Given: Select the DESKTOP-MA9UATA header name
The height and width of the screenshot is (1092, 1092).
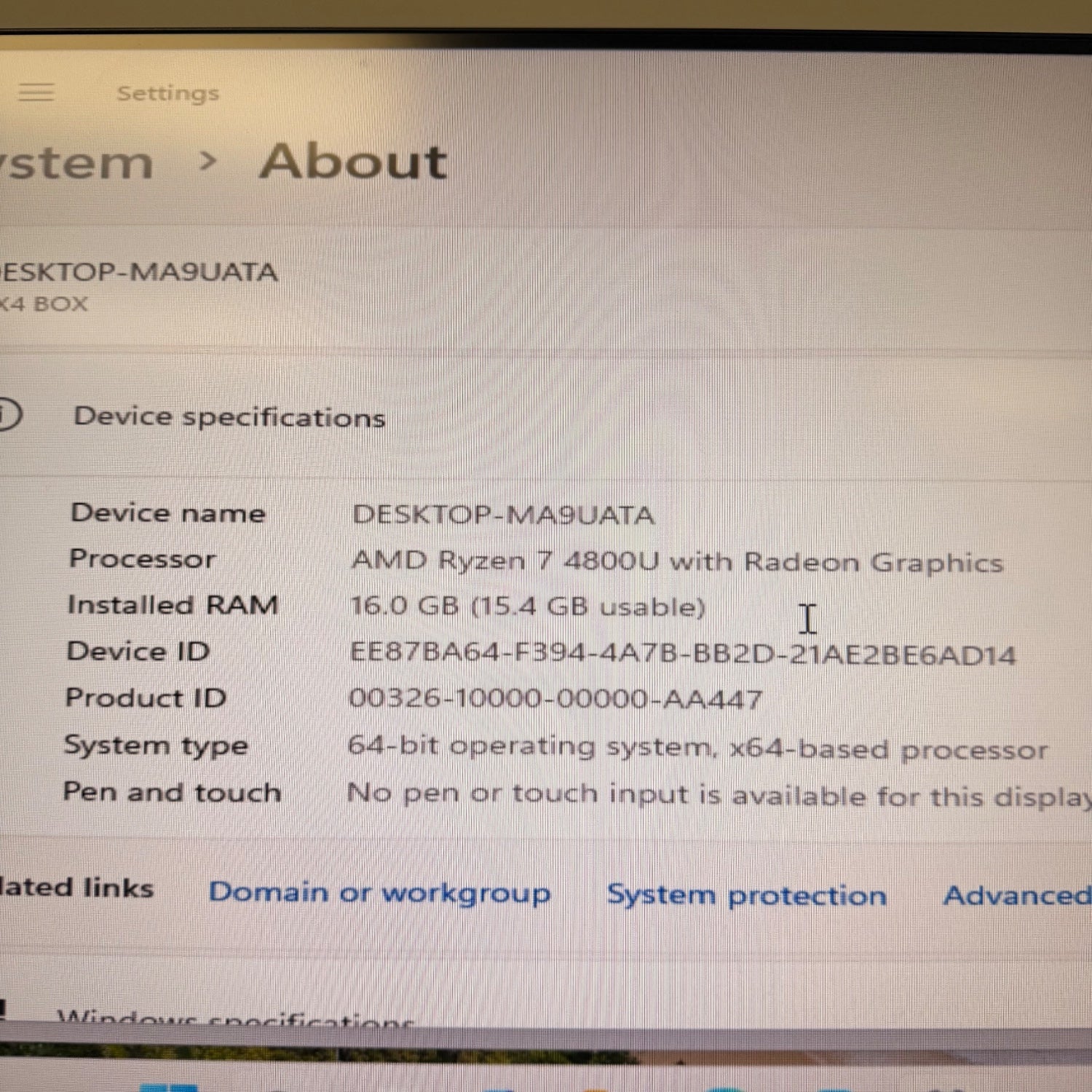Looking at the screenshot, I should click(x=139, y=272).
